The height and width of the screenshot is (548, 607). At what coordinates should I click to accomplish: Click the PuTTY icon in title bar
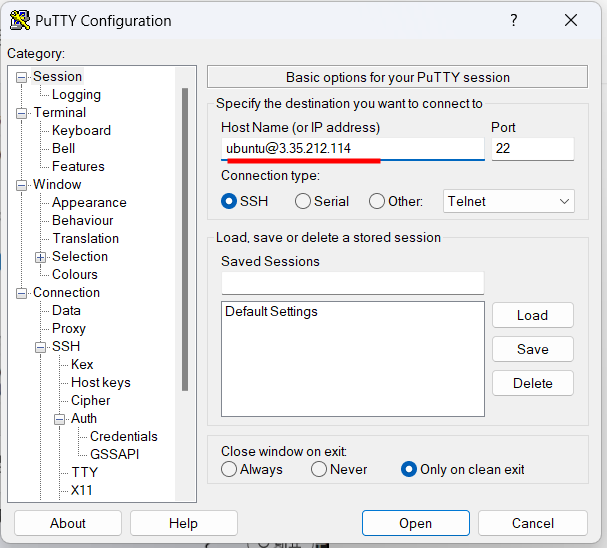[19, 20]
